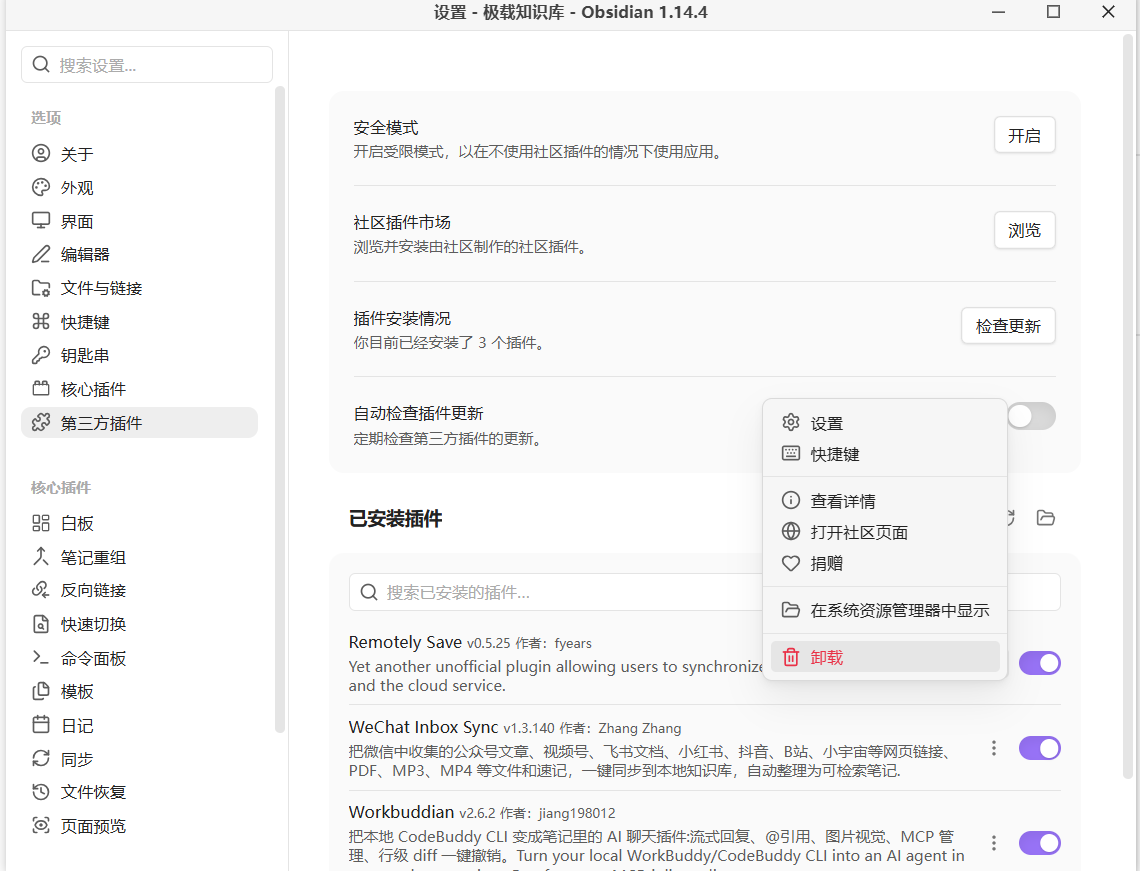Open the 白板 canvas plugin settings

(x=140, y=523)
